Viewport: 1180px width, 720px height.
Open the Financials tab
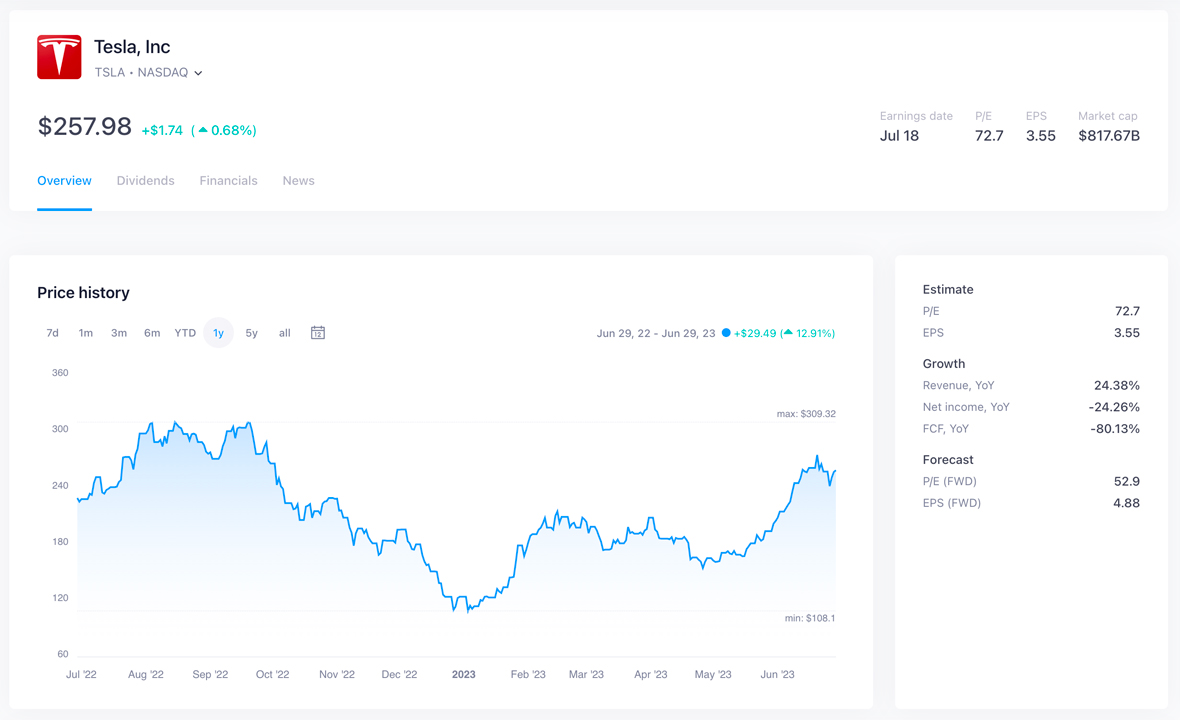point(228,181)
